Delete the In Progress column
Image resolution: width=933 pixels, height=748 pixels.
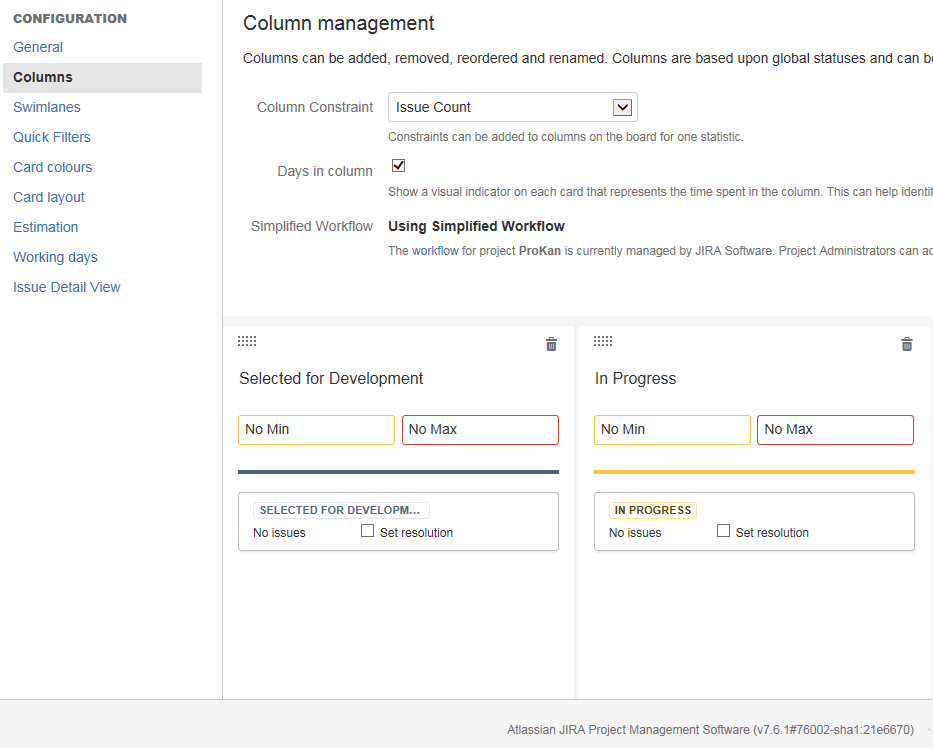point(907,344)
